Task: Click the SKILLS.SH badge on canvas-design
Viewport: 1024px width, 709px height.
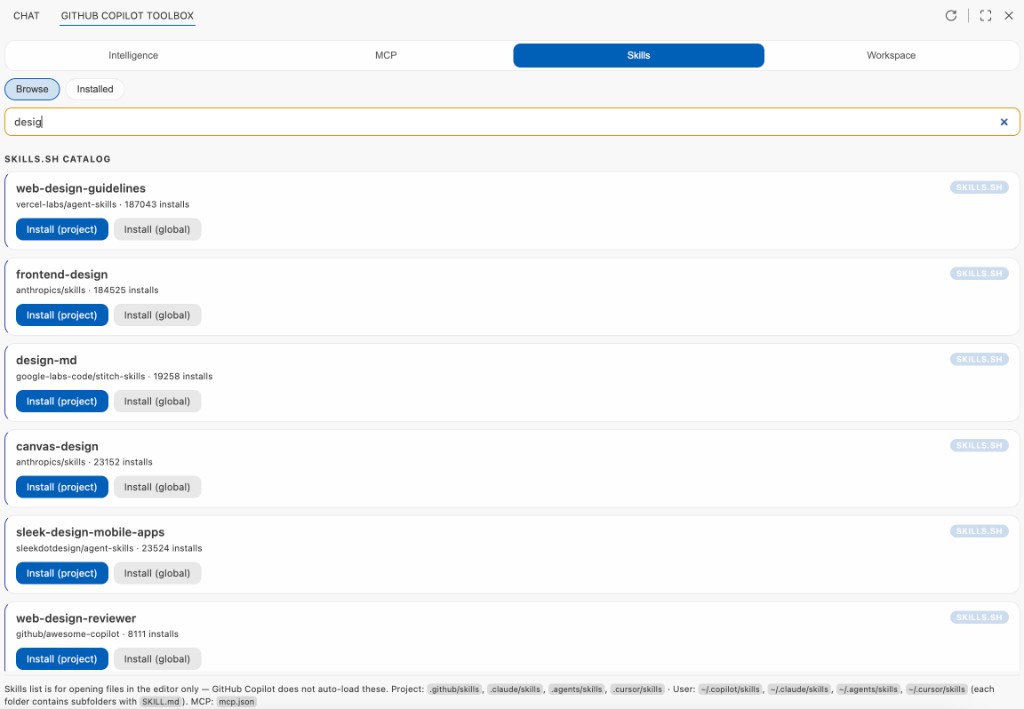Action: [x=979, y=445]
